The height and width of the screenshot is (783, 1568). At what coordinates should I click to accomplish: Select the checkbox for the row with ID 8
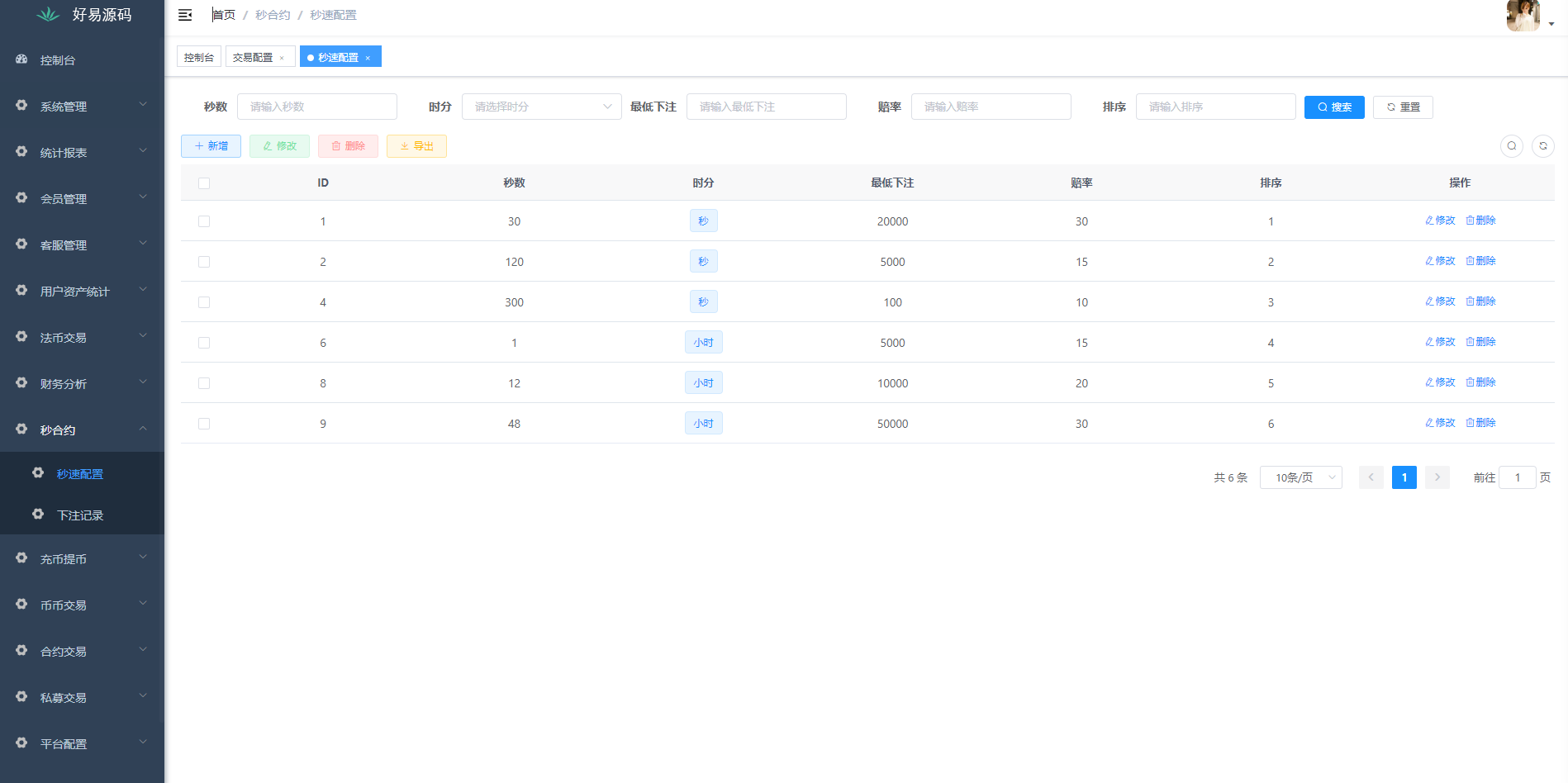tap(204, 383)
